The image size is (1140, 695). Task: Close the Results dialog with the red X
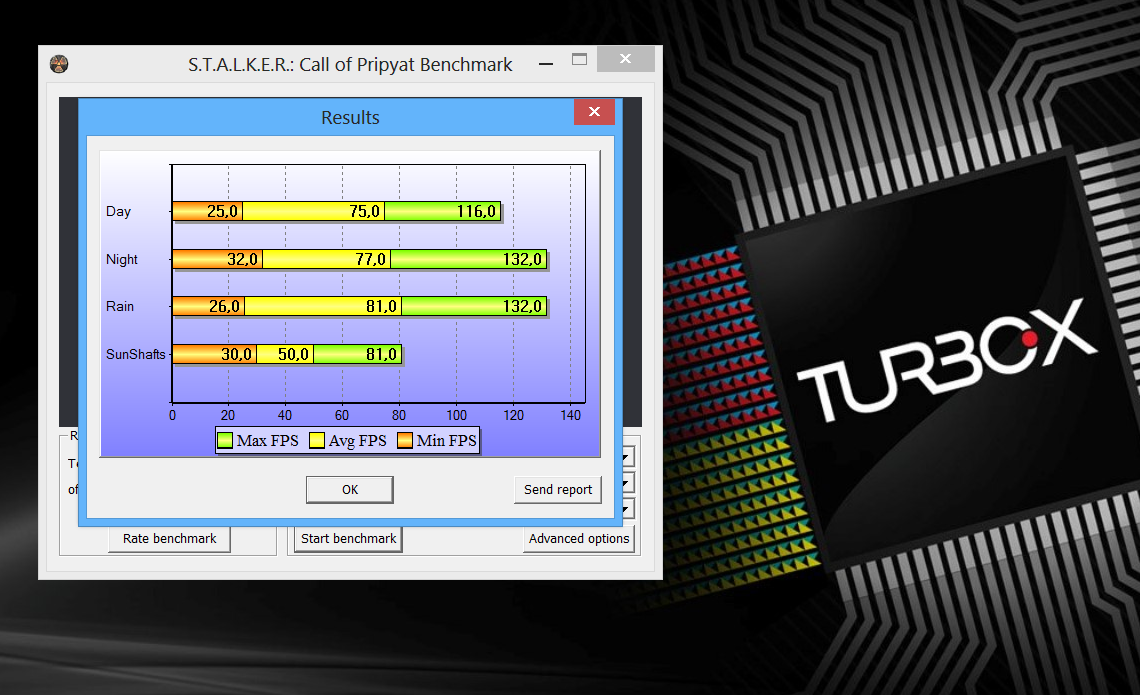594,112
